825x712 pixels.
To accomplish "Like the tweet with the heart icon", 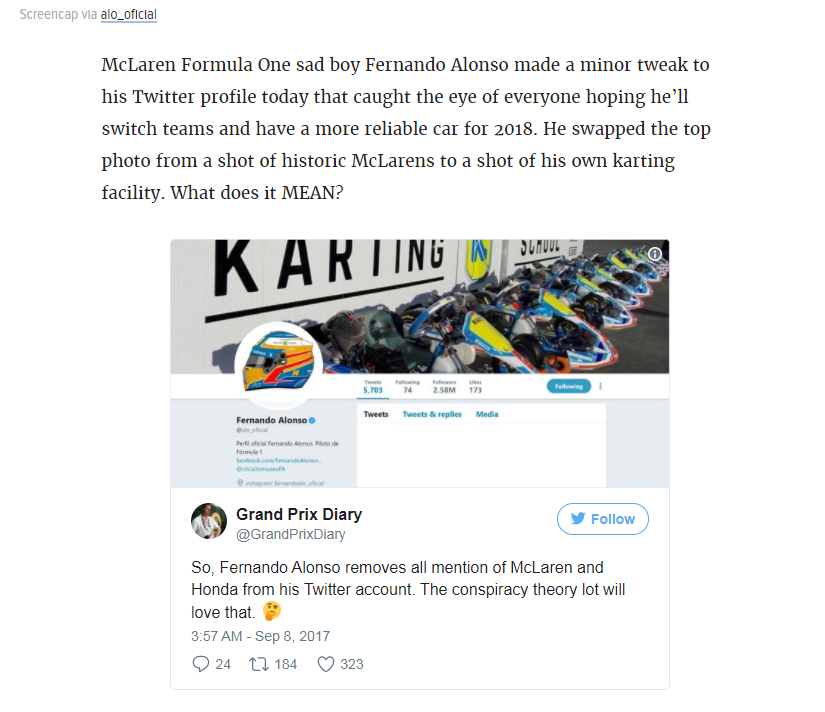I will (x=325, y=664).
